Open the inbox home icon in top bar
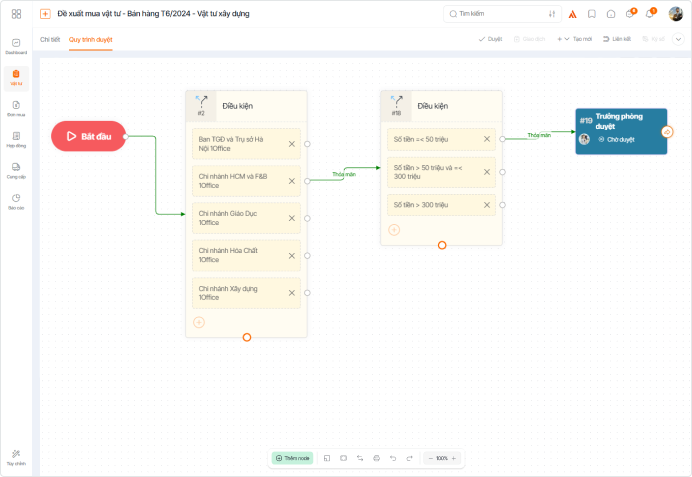This screenshot has height=477, width=692. 611,14
